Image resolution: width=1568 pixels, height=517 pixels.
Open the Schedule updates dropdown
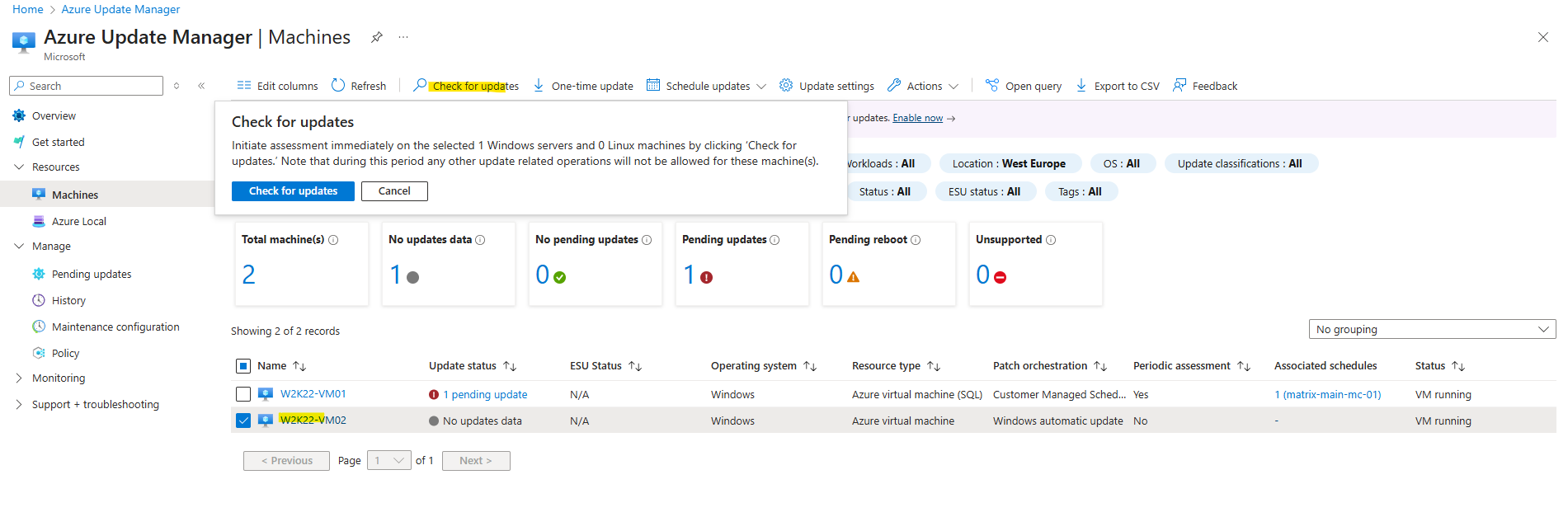[x=706, y=86]
